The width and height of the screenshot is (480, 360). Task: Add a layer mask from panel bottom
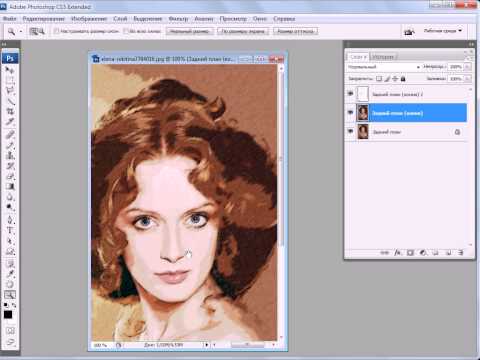[410, 253]
